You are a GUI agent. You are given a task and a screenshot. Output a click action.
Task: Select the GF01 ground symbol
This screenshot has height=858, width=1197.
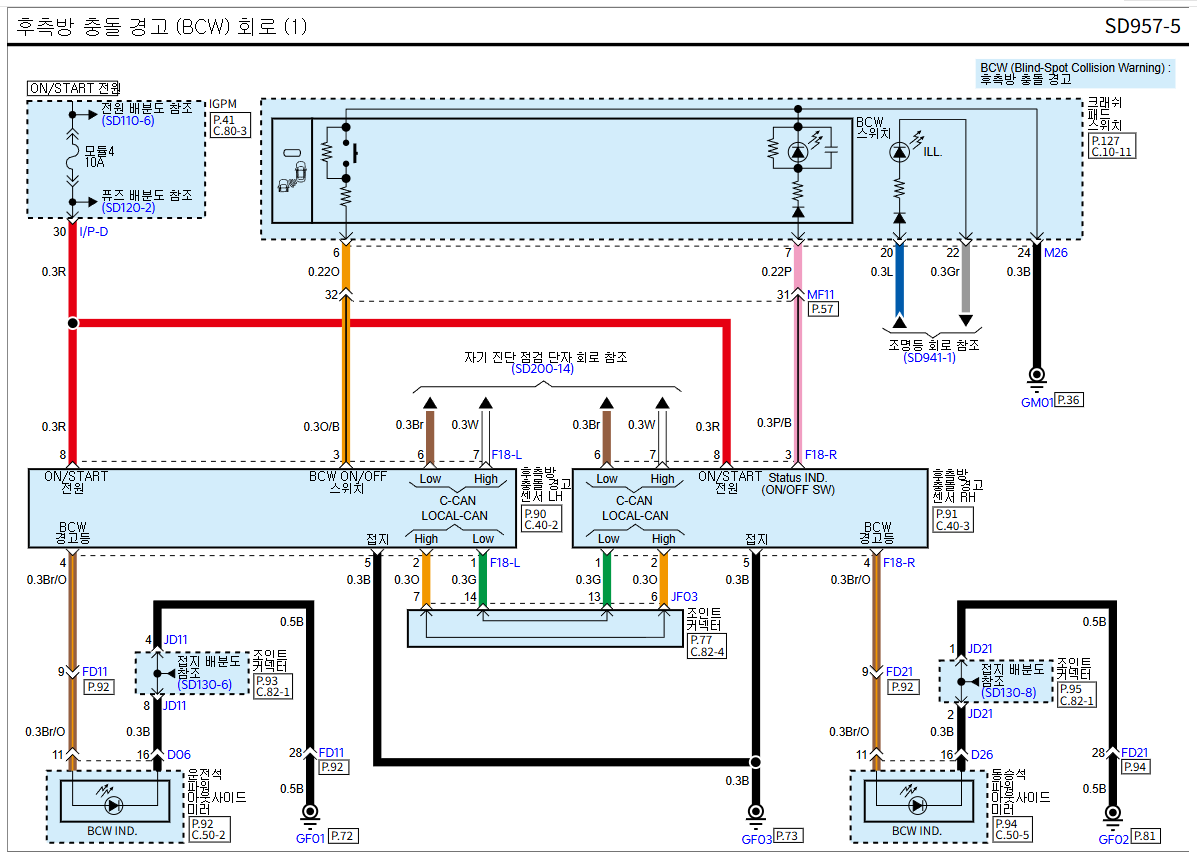click(x=310, y=812)
